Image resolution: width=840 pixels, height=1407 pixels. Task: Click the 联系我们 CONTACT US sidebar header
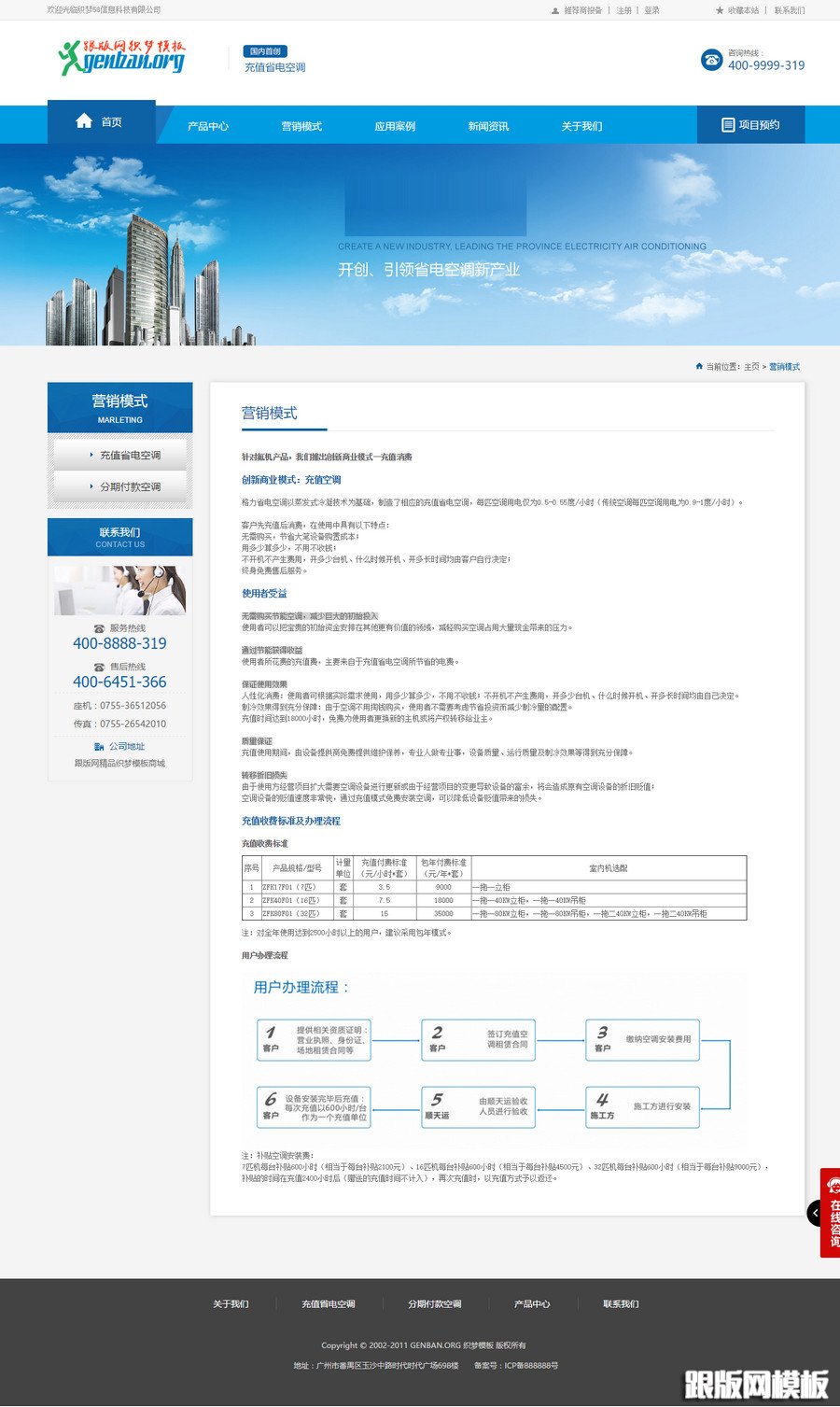tap(120, 537)
